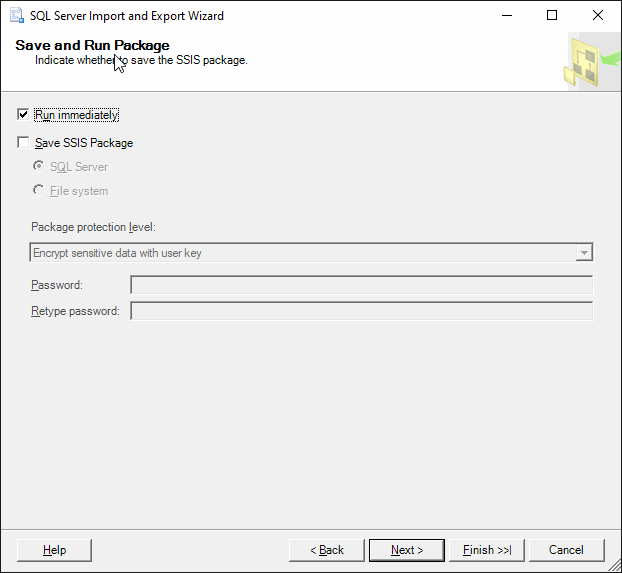Image resolution: width=622 pixels, height=573 pixels.
Task: Click the wizard application icon in title bar
Action: 16,15
